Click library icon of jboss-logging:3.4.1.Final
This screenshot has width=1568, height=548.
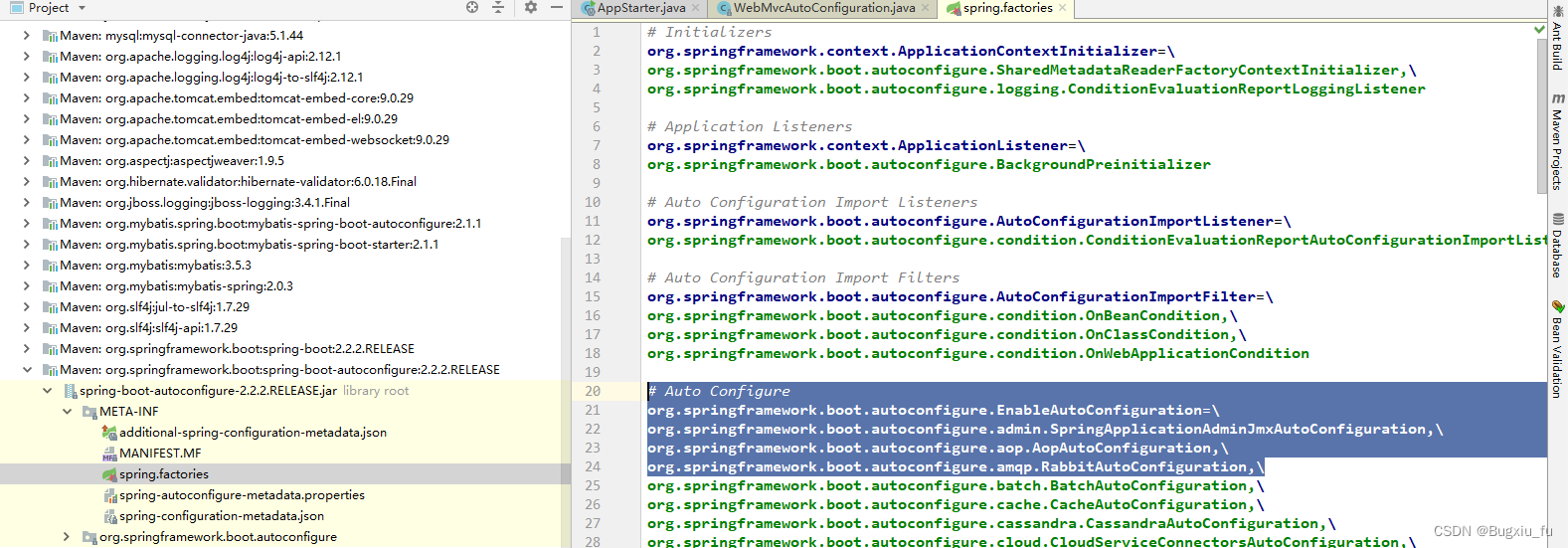click(x=50, y=202)
